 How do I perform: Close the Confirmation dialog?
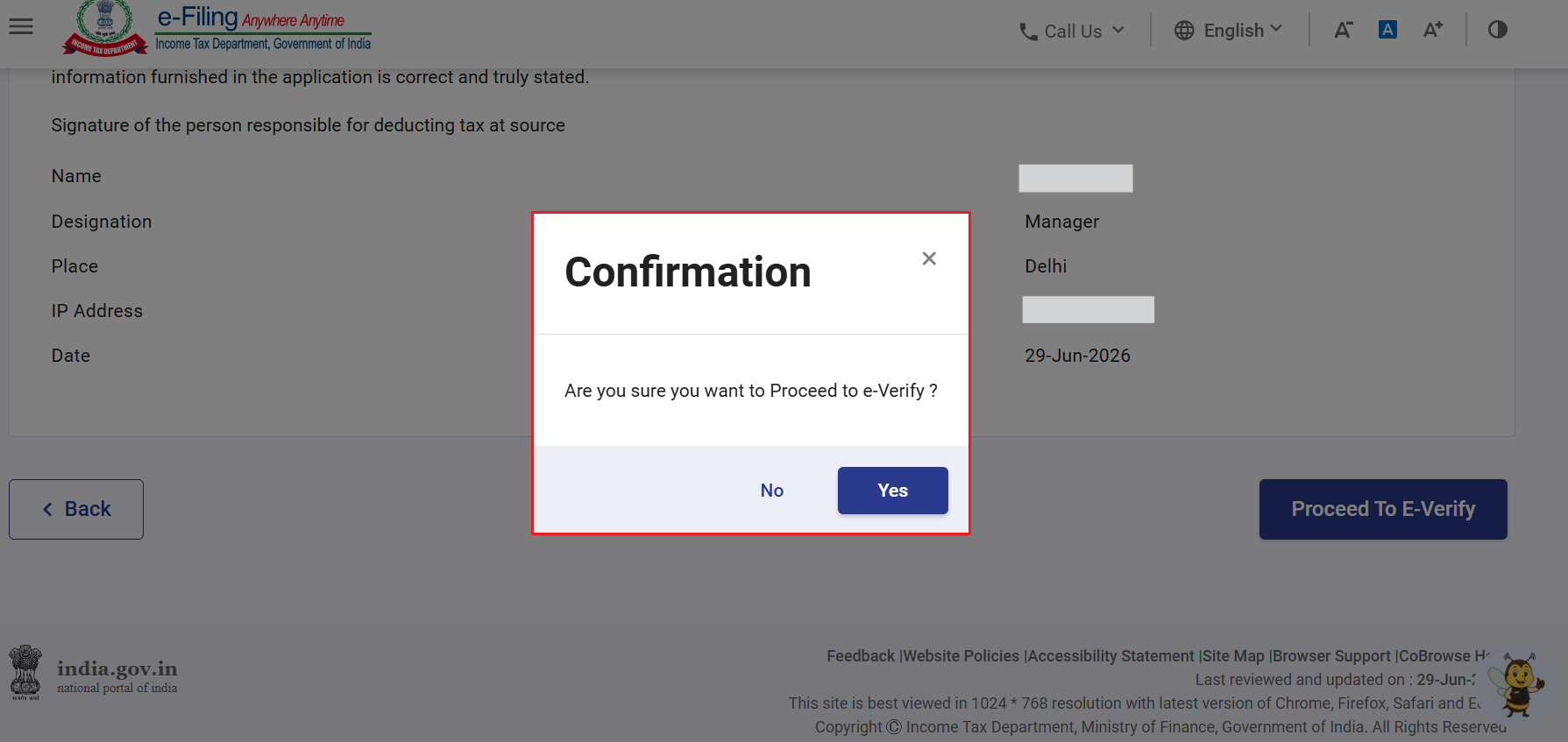(x=929, y=258)
